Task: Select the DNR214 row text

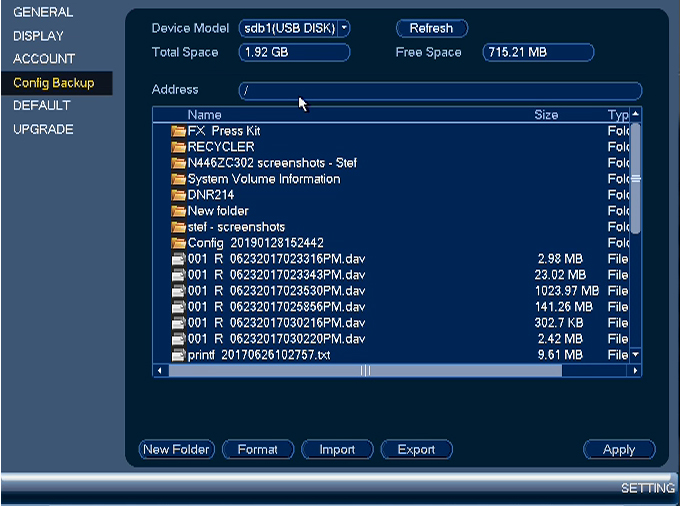Action: pos(211,195)
